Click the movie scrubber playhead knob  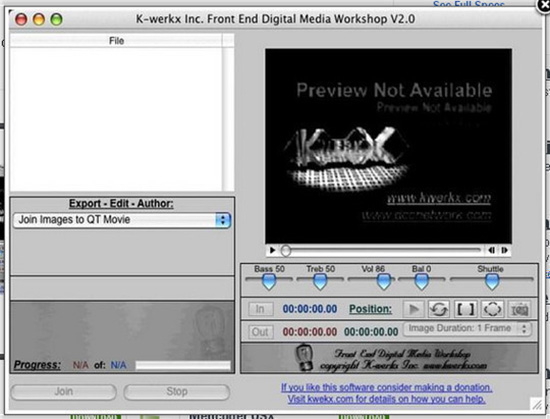point(286,250)
